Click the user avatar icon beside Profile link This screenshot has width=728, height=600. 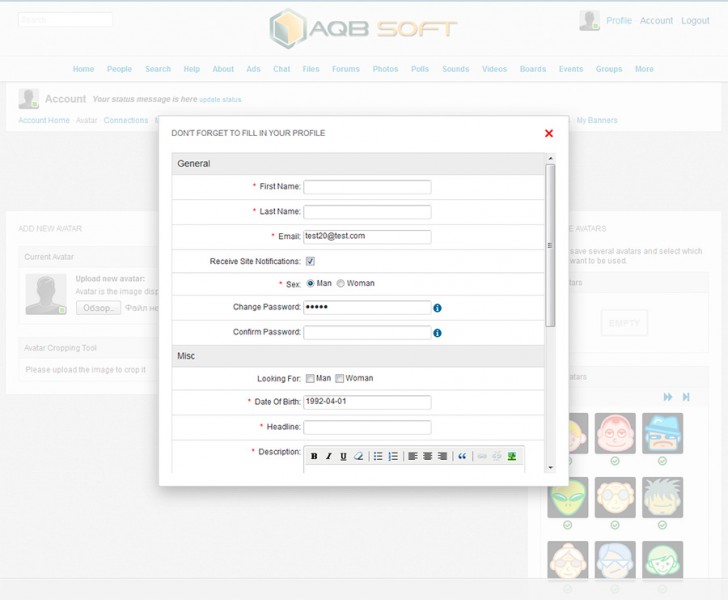point(589,20)
